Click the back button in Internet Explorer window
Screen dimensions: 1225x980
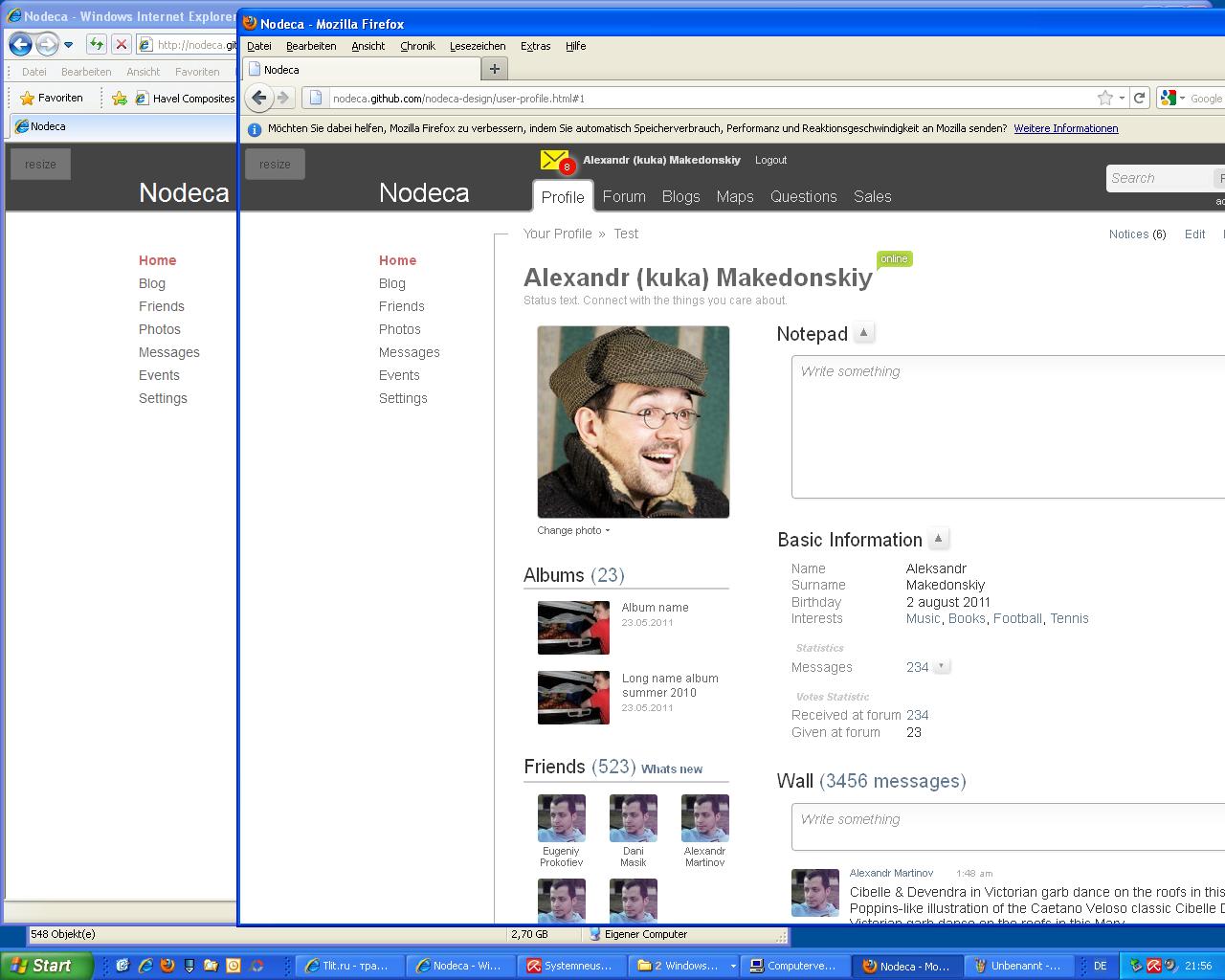[x=20, y=44]
